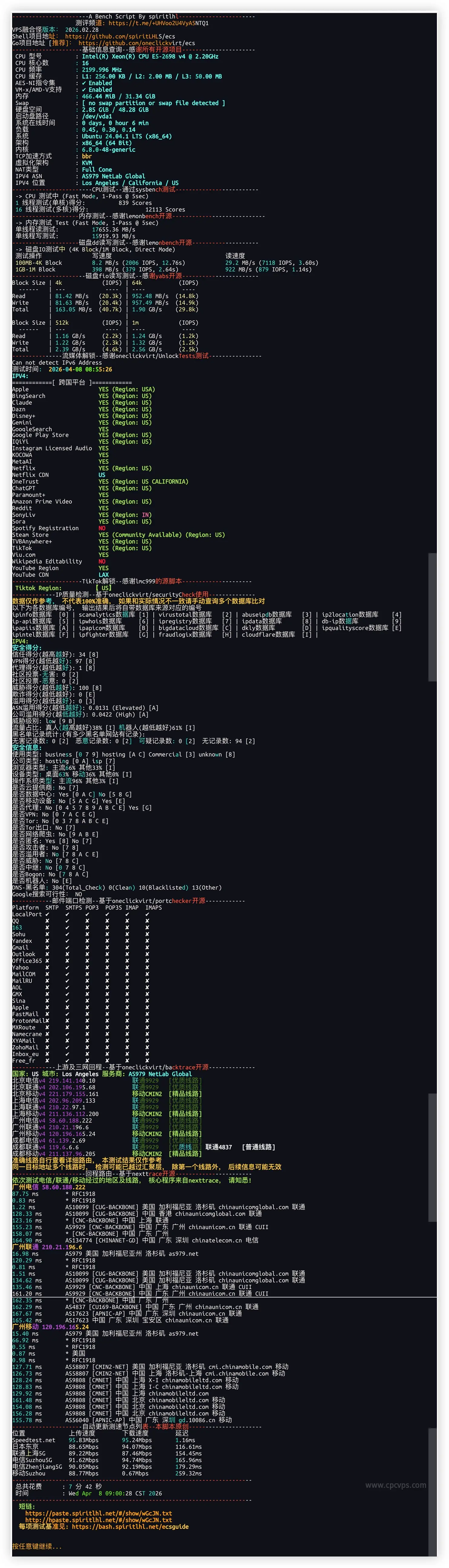Select the Tiktok Region [US] value
The image size is (449, 1568).
coord(104,589)
